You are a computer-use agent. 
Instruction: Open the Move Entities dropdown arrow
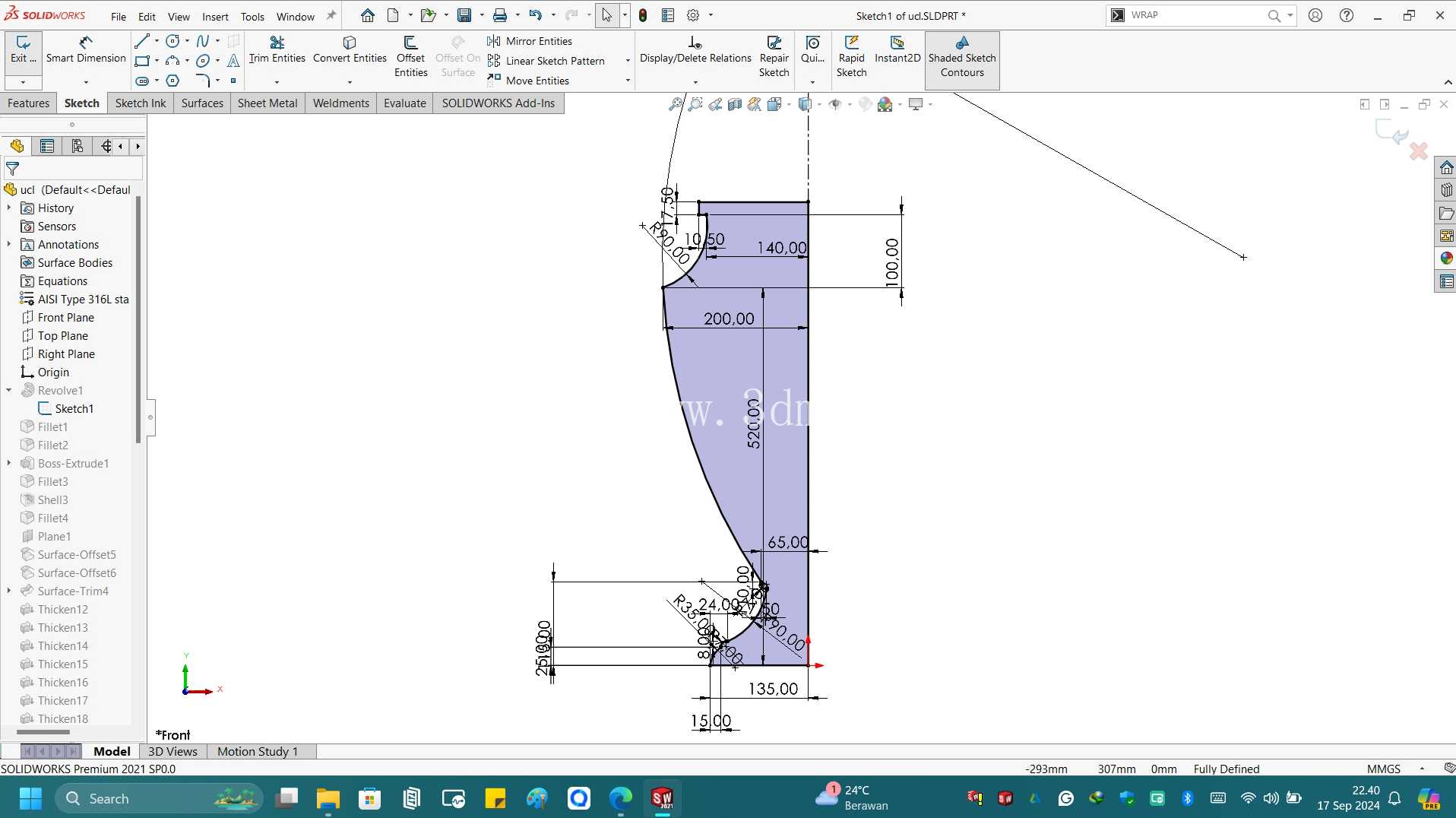(x=628, y=81)
